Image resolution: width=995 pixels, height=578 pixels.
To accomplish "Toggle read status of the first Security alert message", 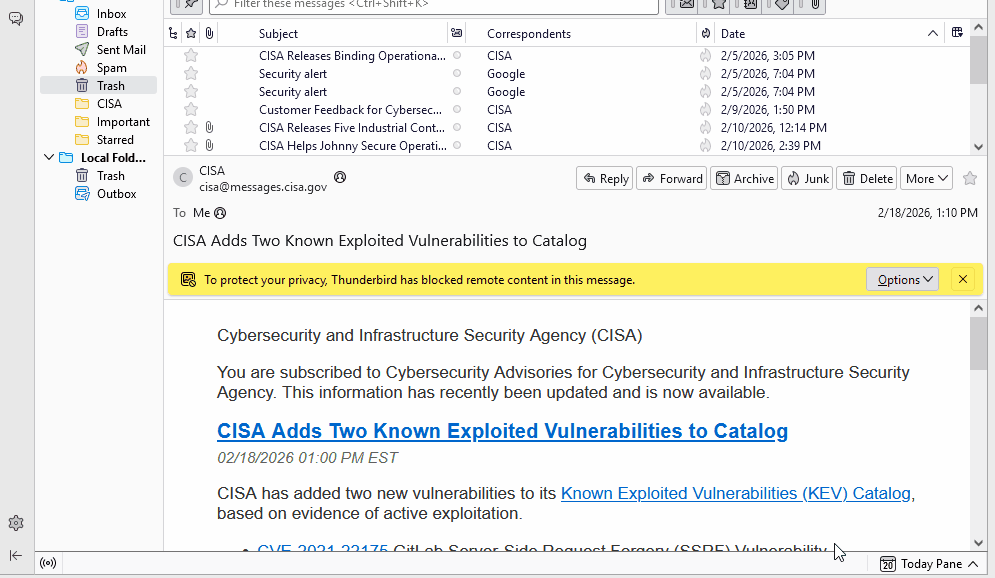I will point(457,74).
